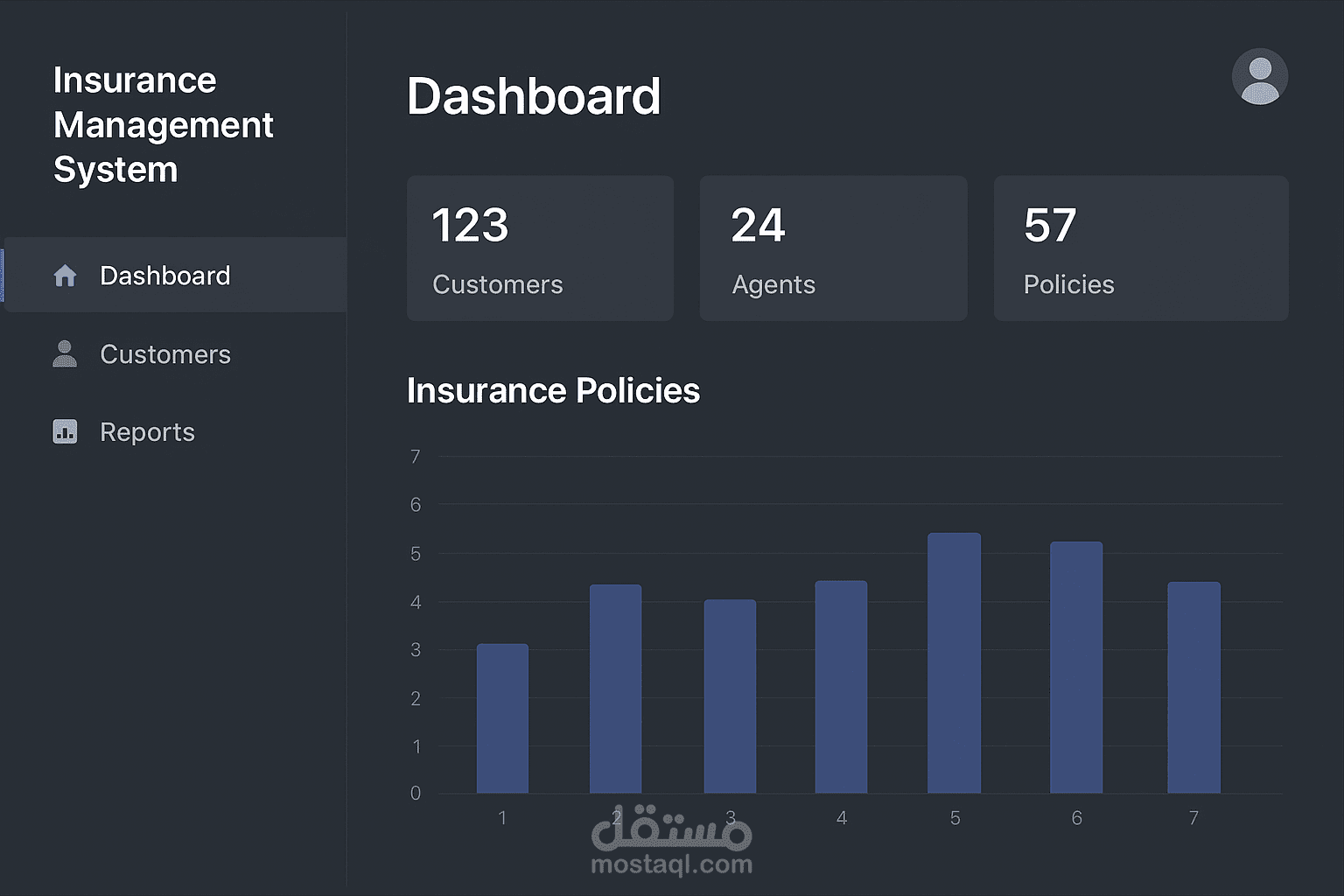Go to the Customers menu item

(165, 354)
